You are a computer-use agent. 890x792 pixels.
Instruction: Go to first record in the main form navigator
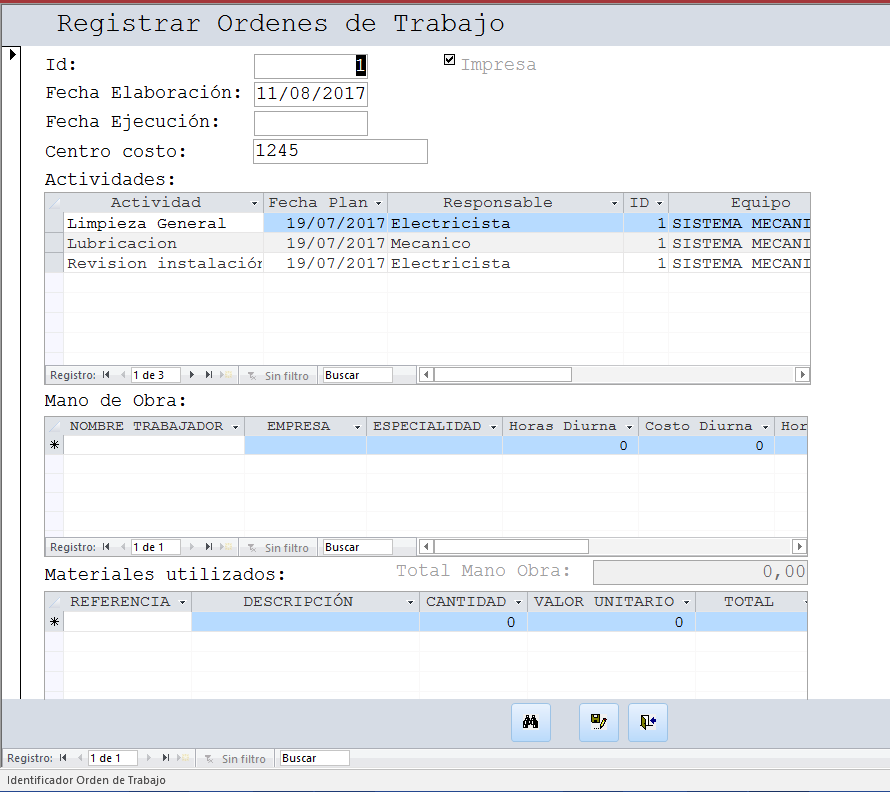tap(63, 759)
